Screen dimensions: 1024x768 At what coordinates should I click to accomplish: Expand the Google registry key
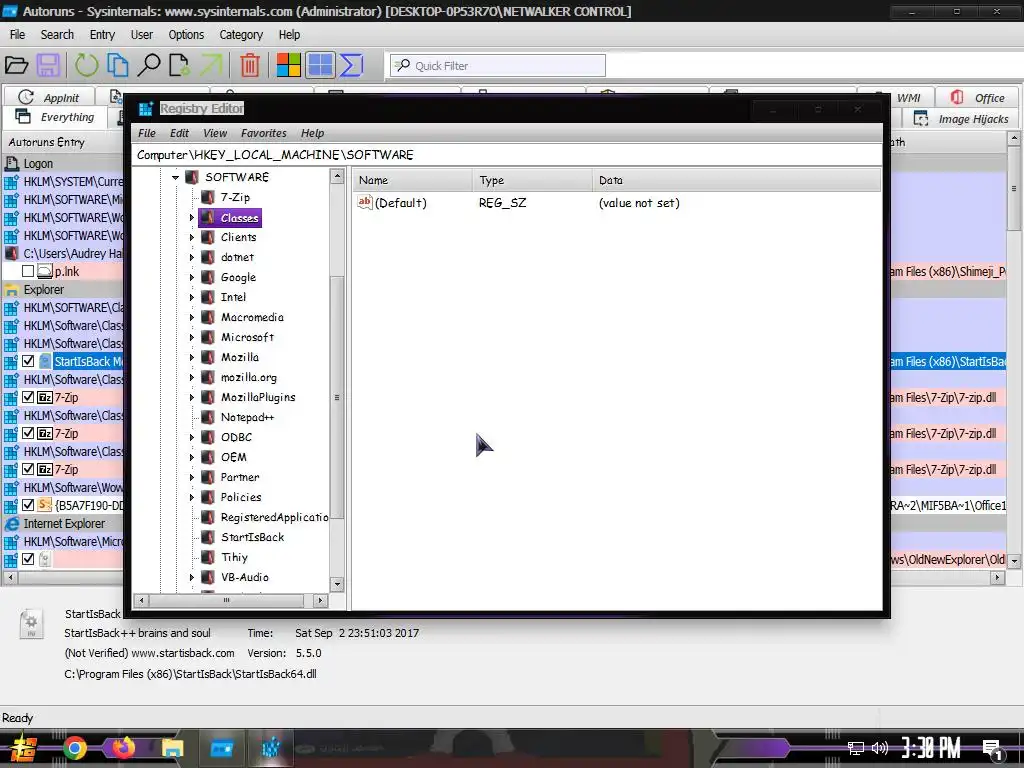[x=191, y=278]
